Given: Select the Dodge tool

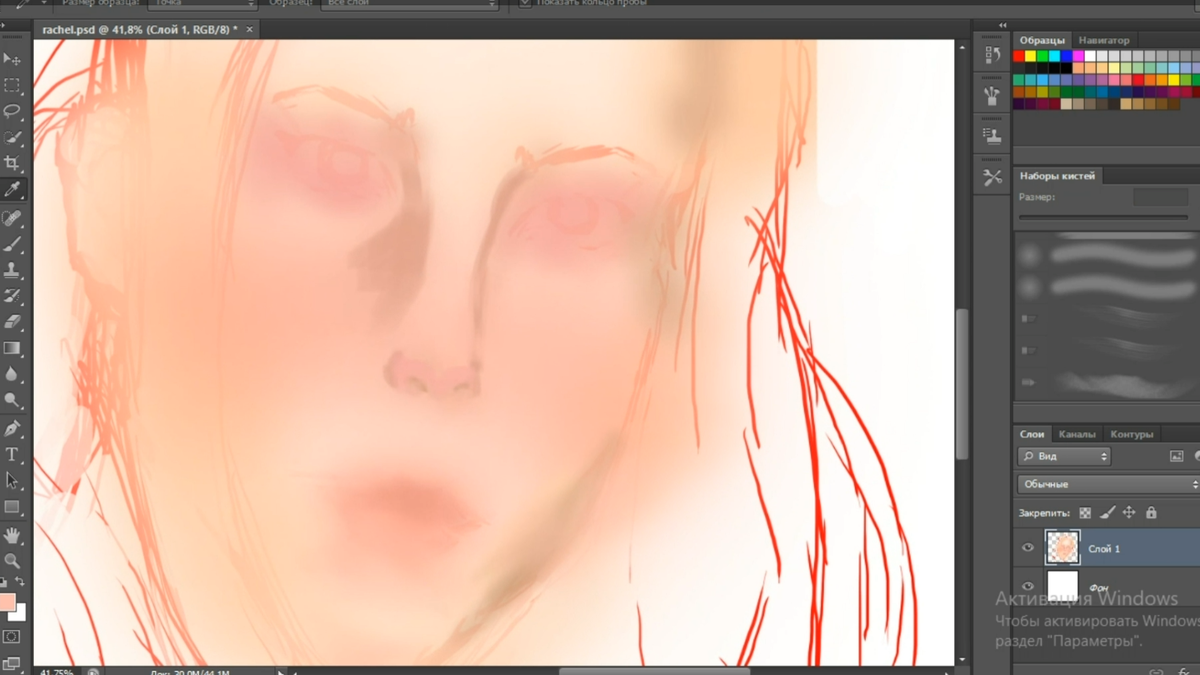Looking at the screenshot, I should [x=12, y=400].
